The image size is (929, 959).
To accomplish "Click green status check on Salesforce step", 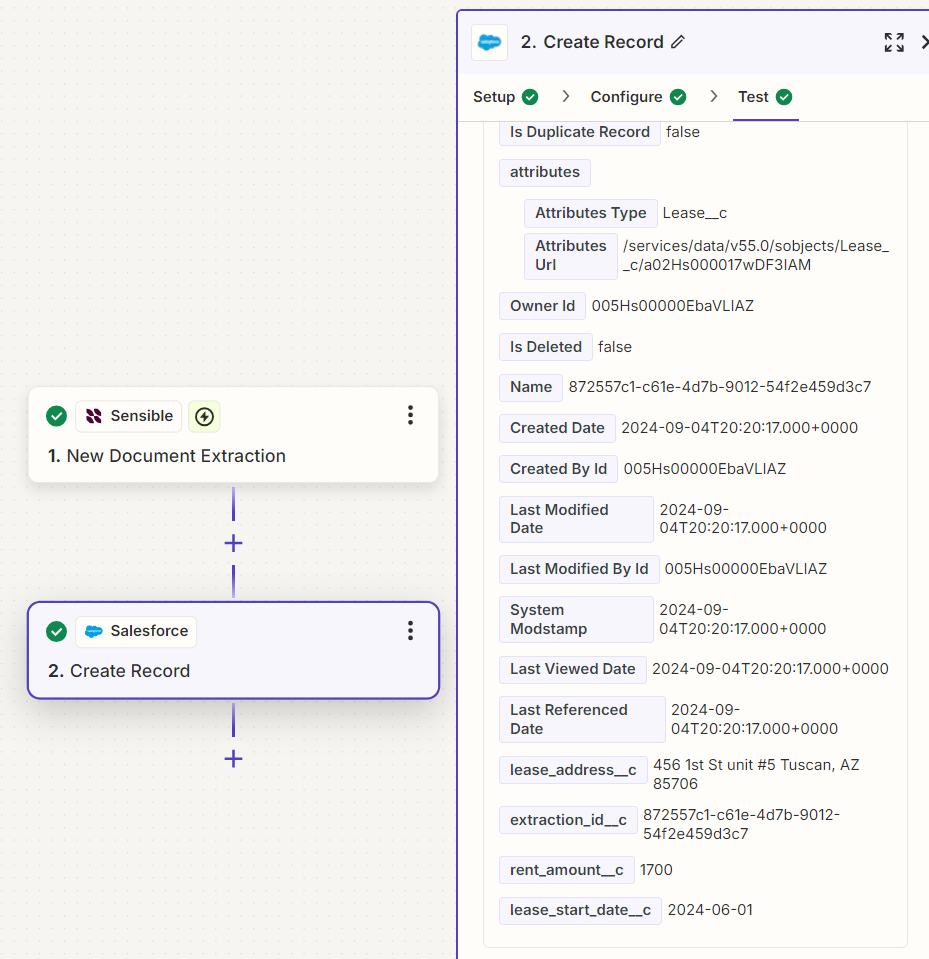I will tap(56, 631).
